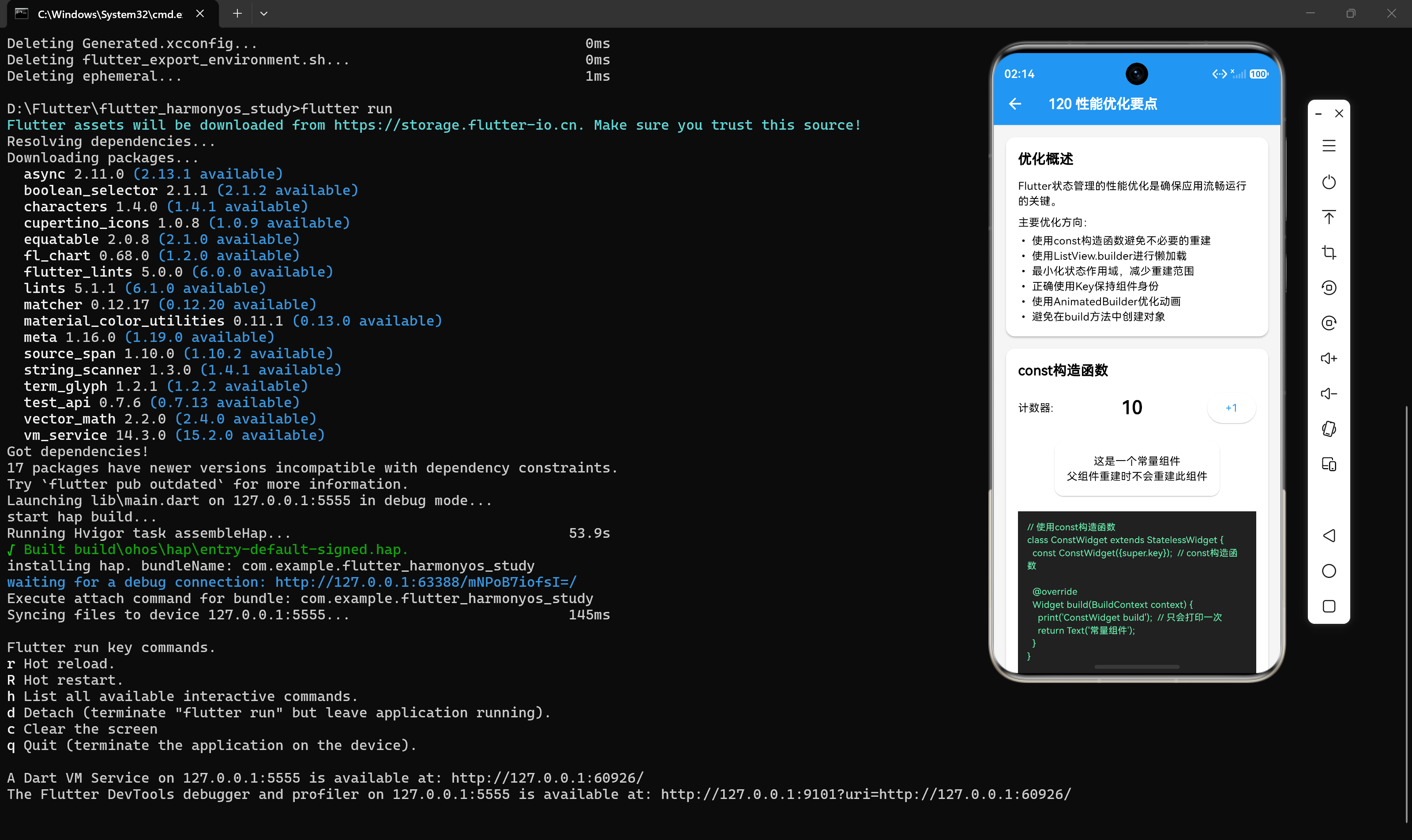Click the 'flutter run' command text in terminal
Image resolution: width=1412 pixels, height=840 pixels.
click(346, 108)
